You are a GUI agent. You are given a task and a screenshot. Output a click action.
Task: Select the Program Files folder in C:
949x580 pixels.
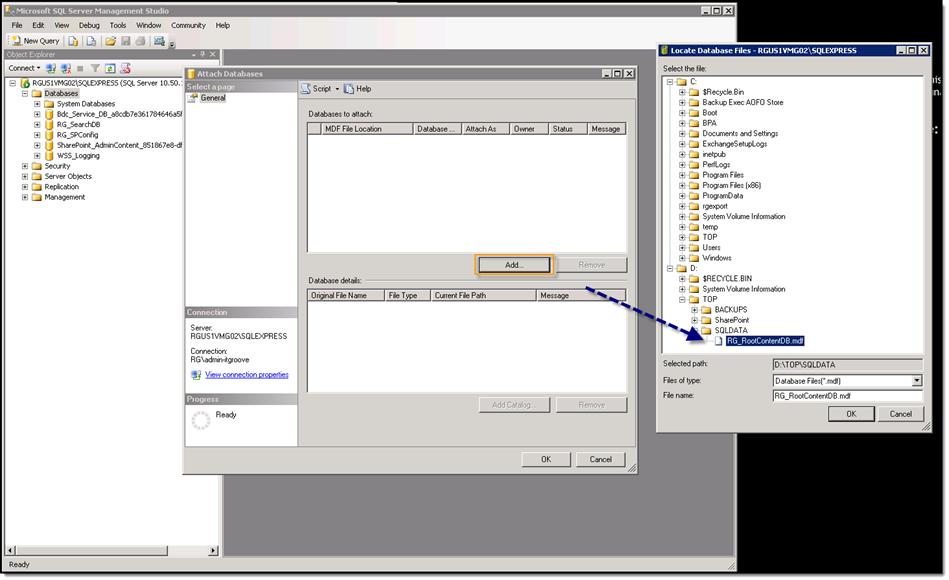(x=723, y=175)
